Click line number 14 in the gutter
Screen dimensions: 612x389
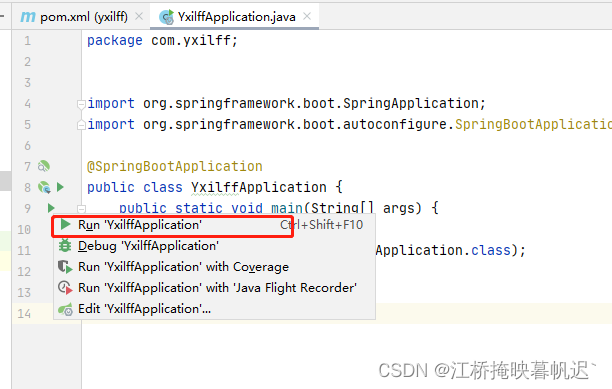24,314
